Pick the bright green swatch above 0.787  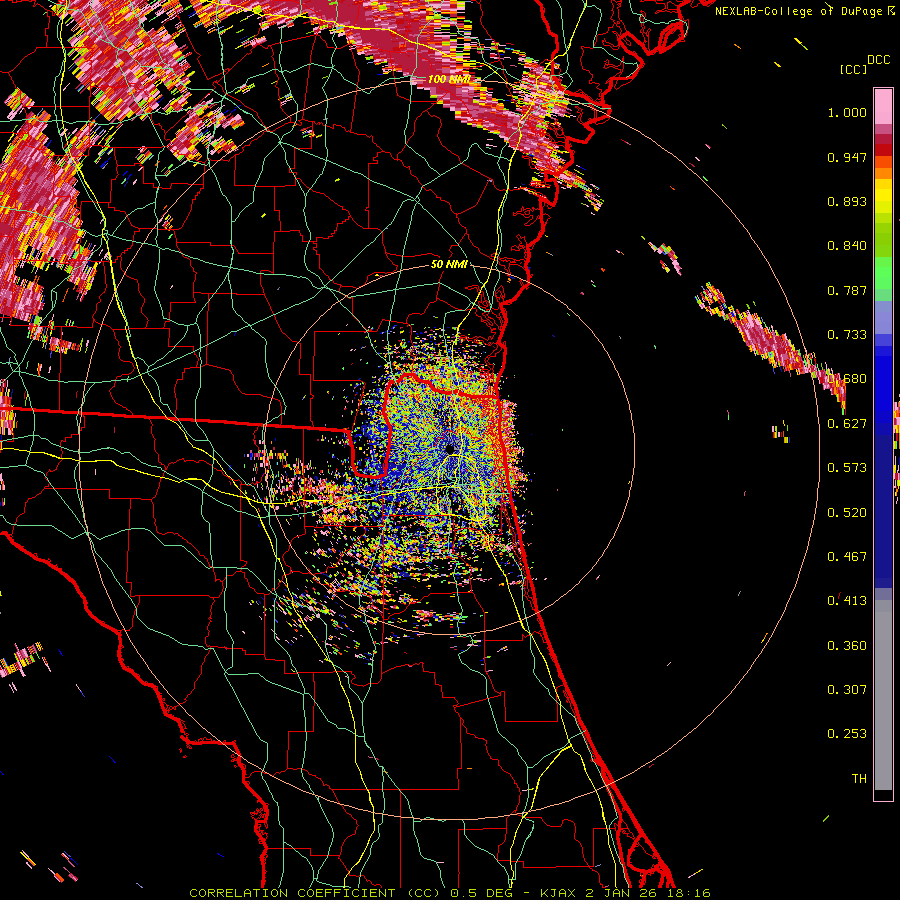883,273
